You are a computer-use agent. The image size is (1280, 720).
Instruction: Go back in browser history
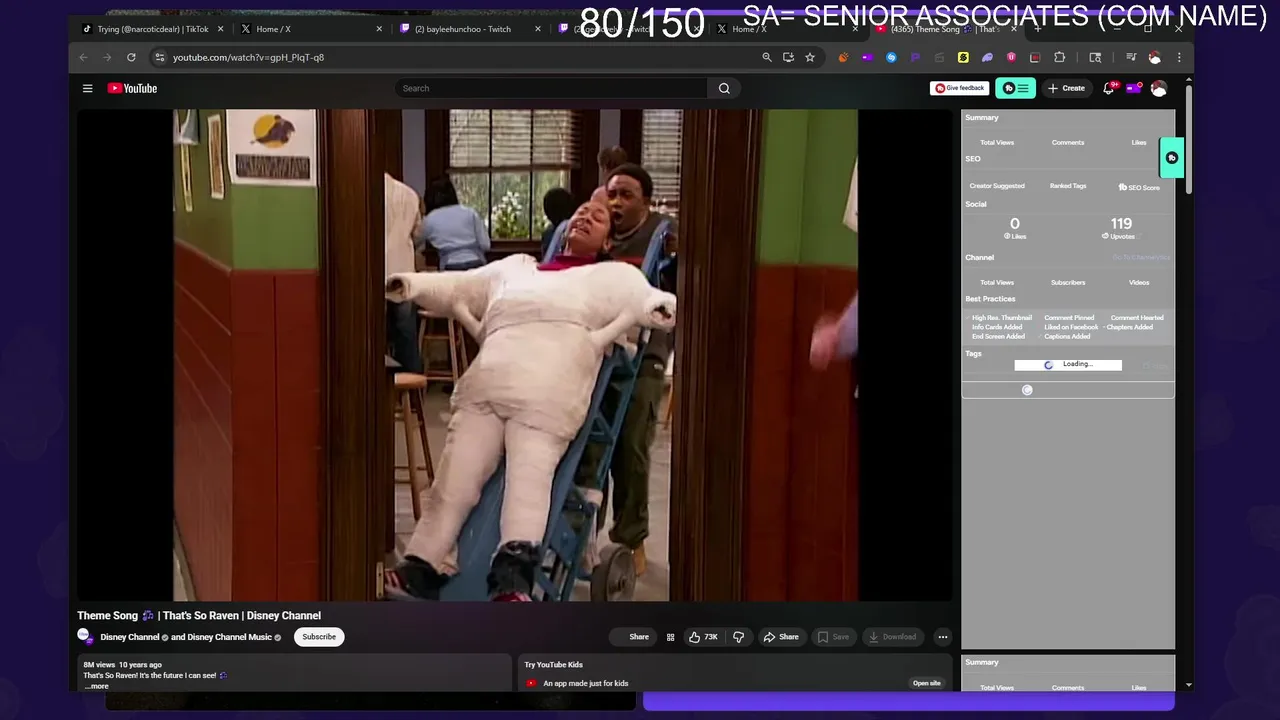pyautogui.click(x=84, y=57)
